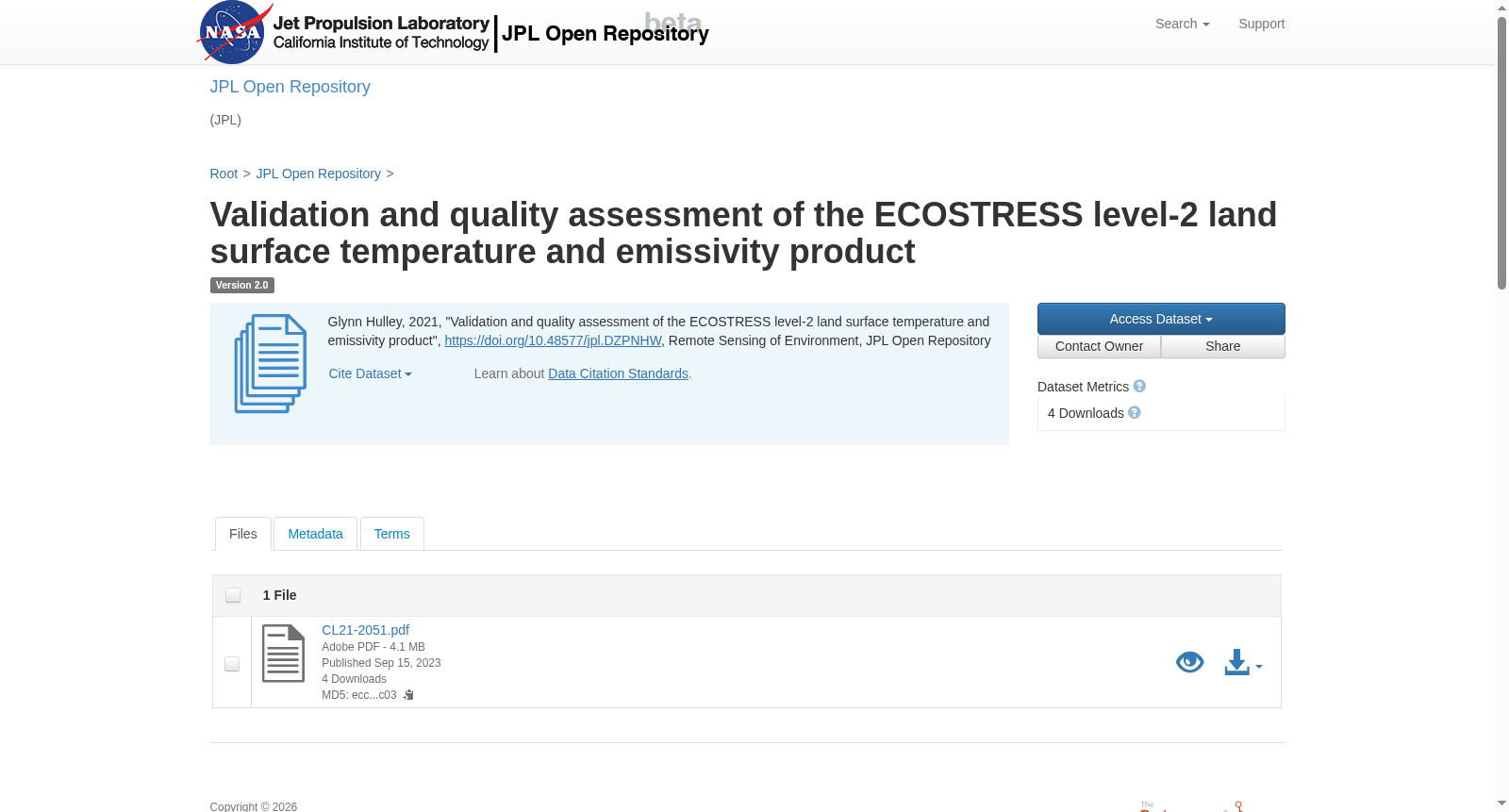Click the PDF file document icon
Viewport: 1509px width, 812px height.
pyautogui.click(x=283, y=654)
